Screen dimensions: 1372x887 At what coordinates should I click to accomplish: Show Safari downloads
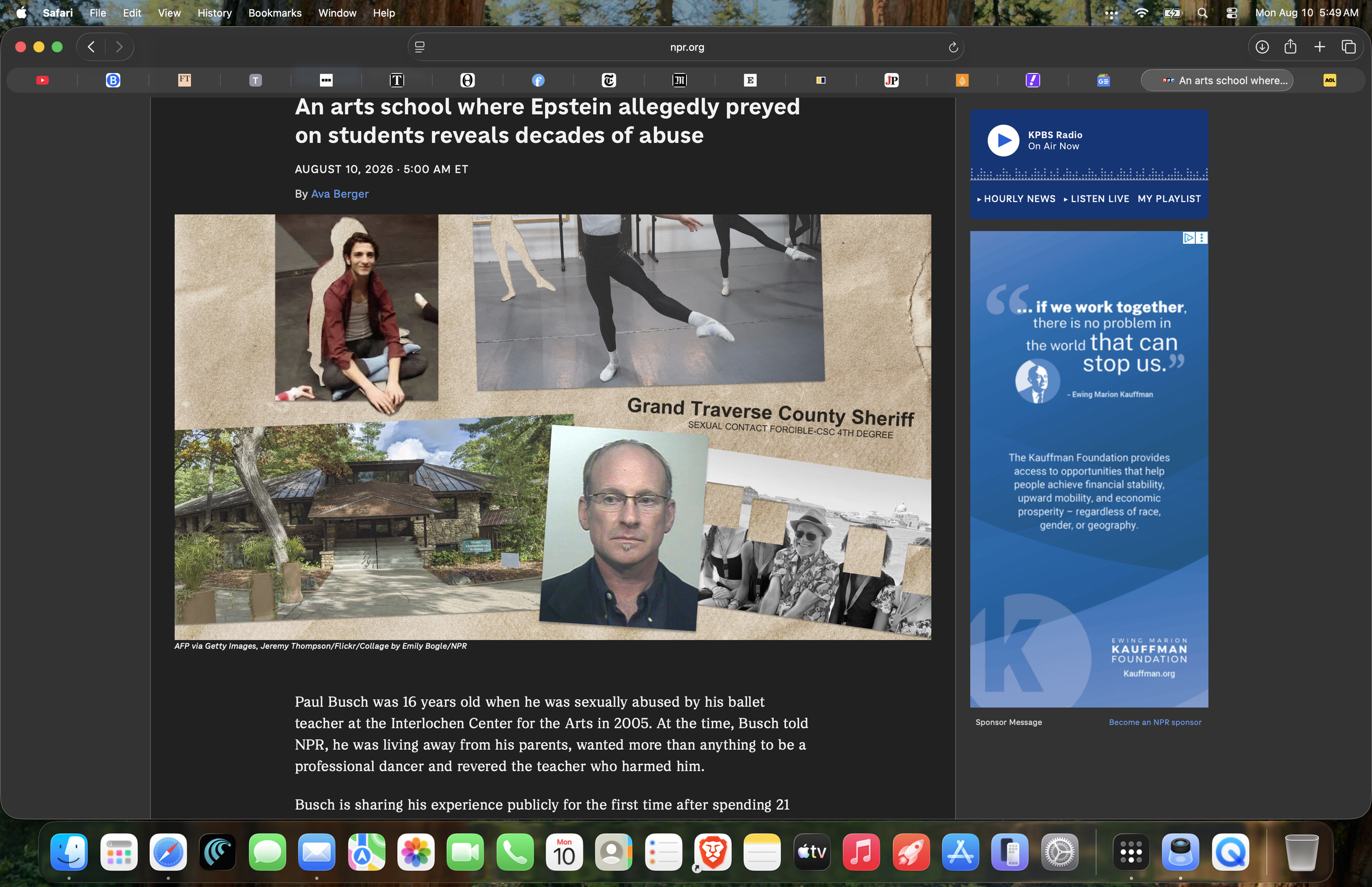click(x=1262, y=47)
